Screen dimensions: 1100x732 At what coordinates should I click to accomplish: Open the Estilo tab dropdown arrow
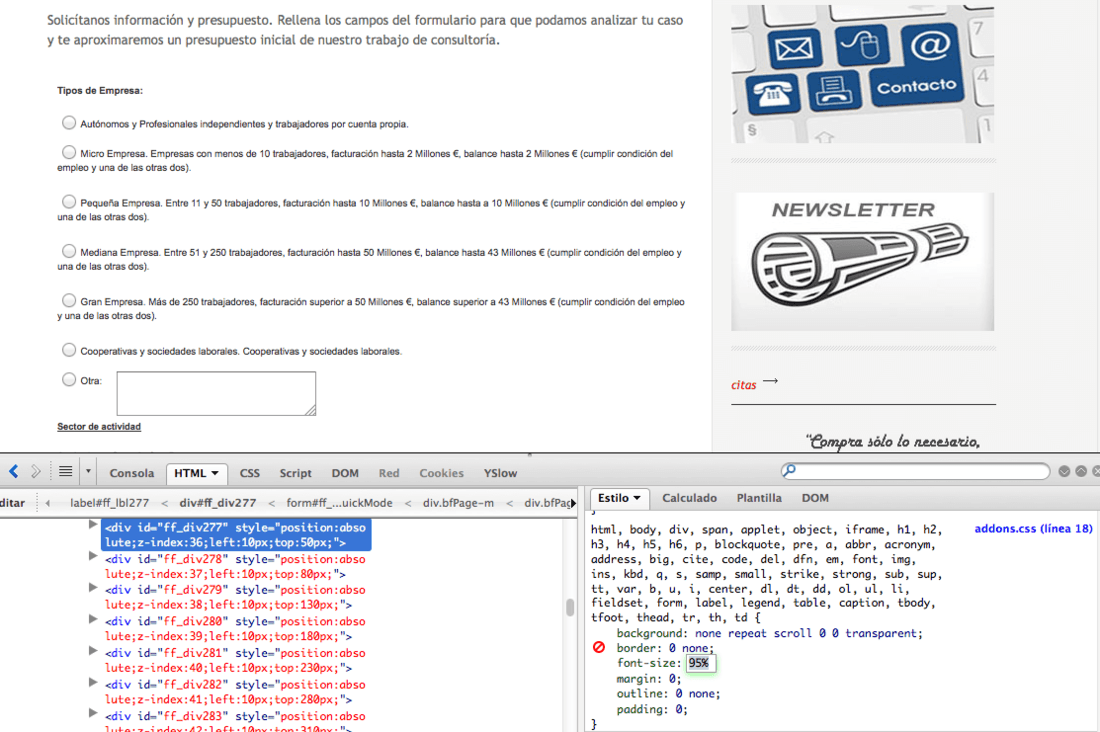click(x=637, y=498)
